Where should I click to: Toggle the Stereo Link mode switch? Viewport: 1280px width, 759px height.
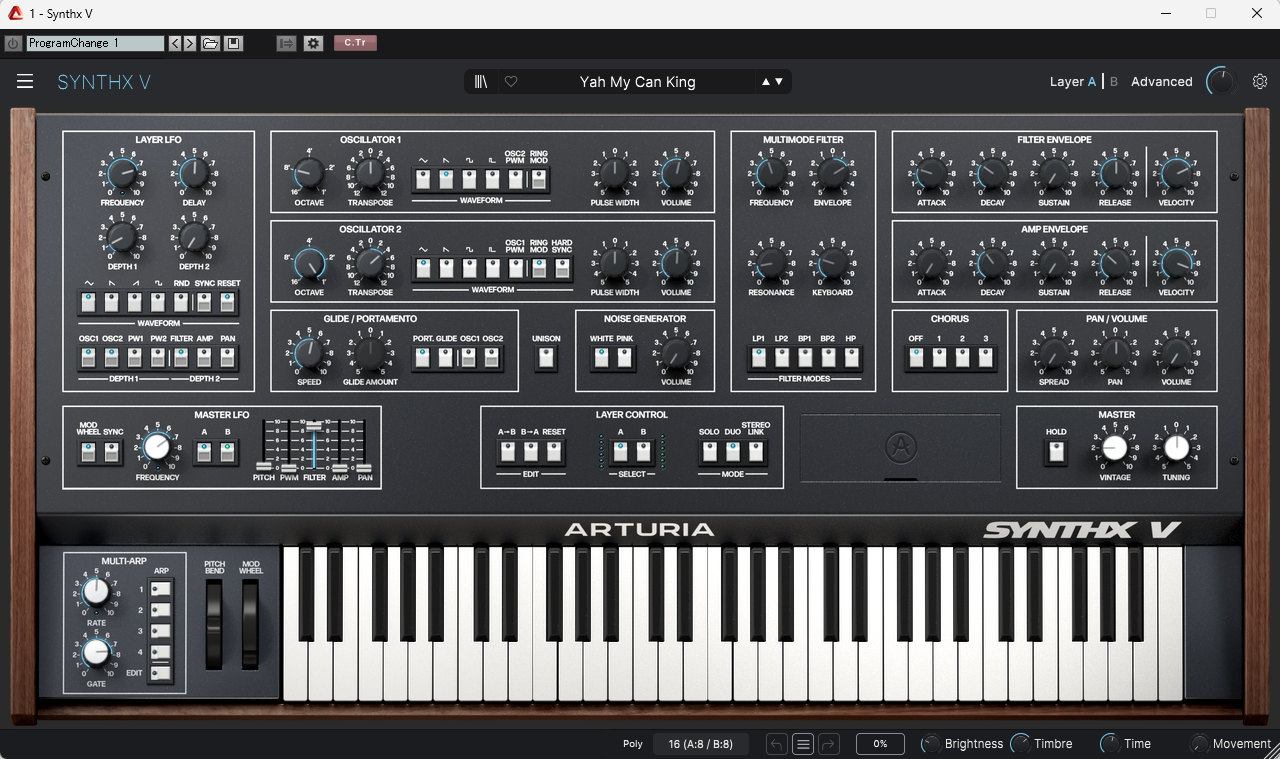click(756, 452)
